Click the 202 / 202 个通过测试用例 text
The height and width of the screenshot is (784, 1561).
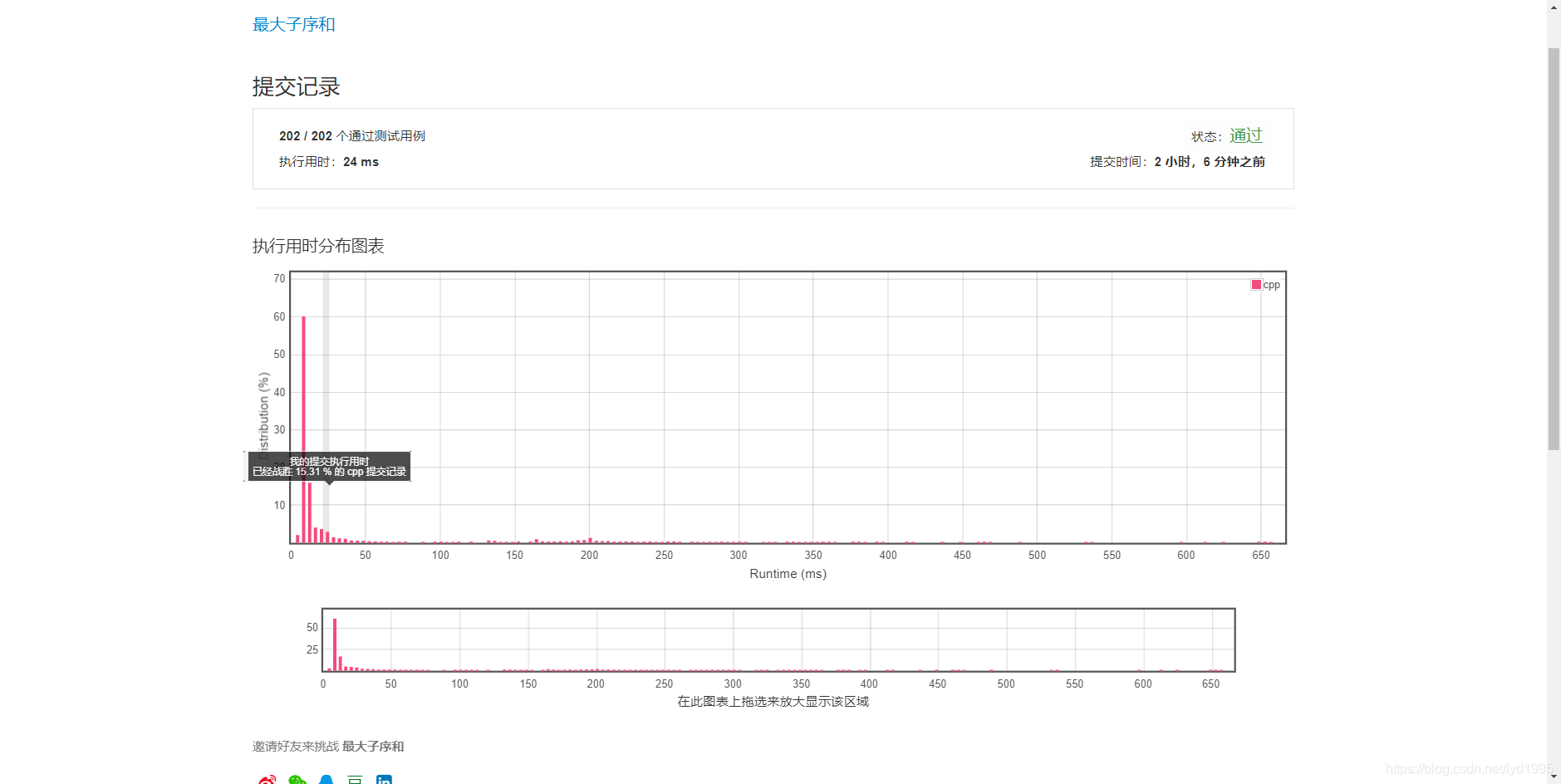click(352, 135)
